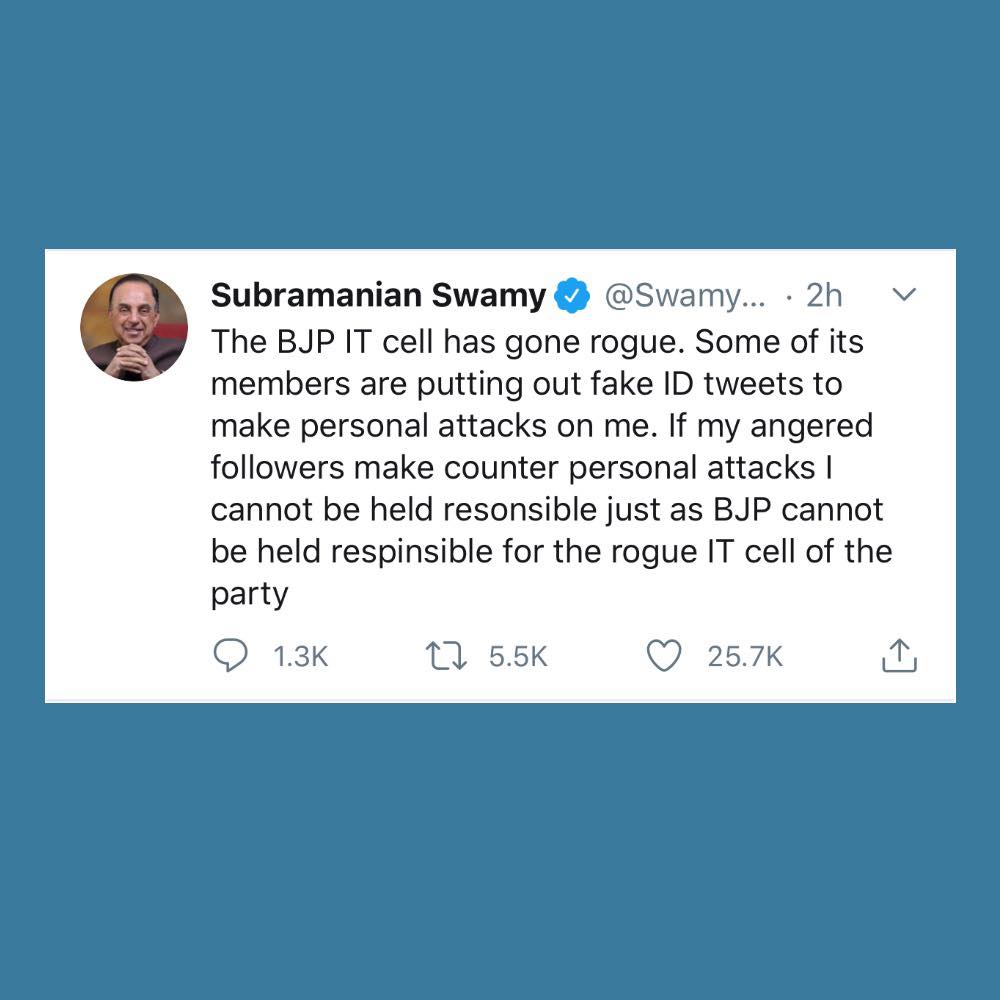Click the 5.5K retweets count
Screen dimensions: 1000x1000
[518, 657]
